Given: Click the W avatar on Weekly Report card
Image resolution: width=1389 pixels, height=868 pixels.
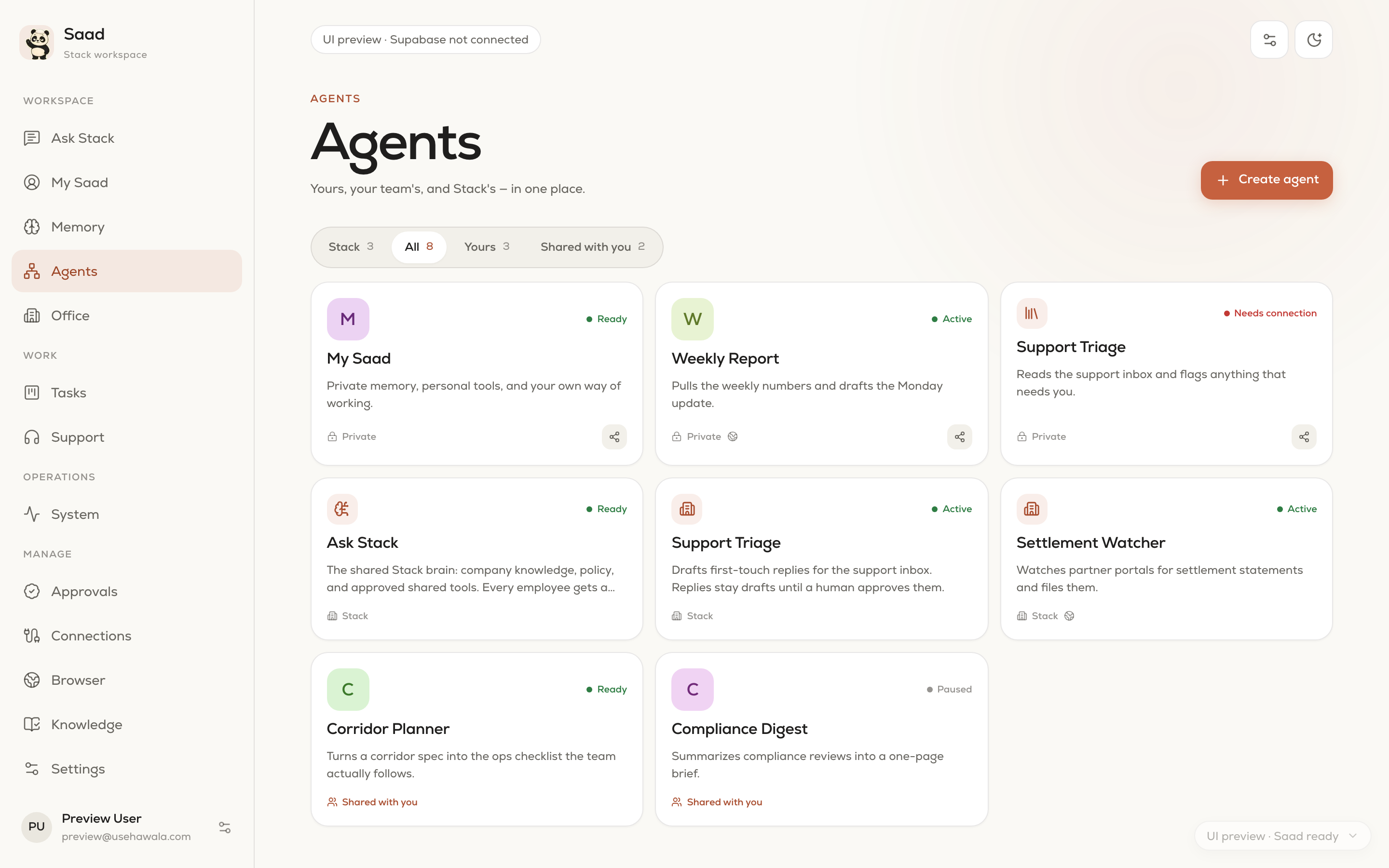Looking at the screenshot, I should point(693,319).
